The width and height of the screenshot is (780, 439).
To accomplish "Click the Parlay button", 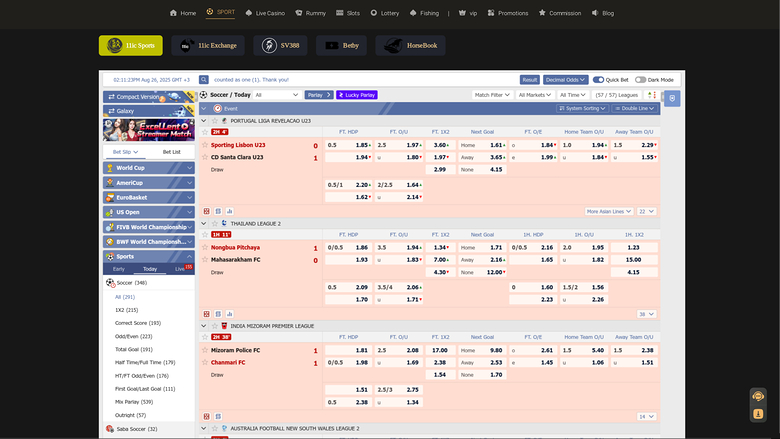I will pos(319,95).
